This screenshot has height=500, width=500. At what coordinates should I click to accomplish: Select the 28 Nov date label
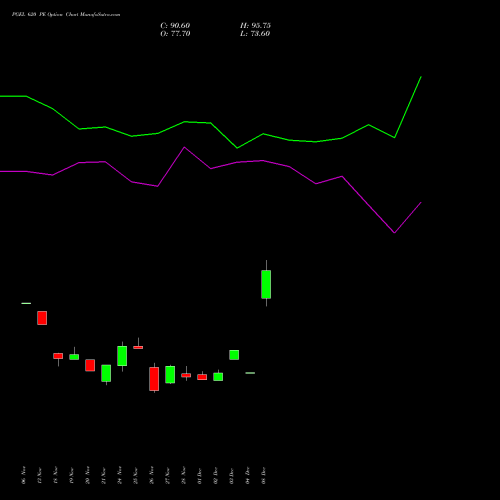point(184,475)
